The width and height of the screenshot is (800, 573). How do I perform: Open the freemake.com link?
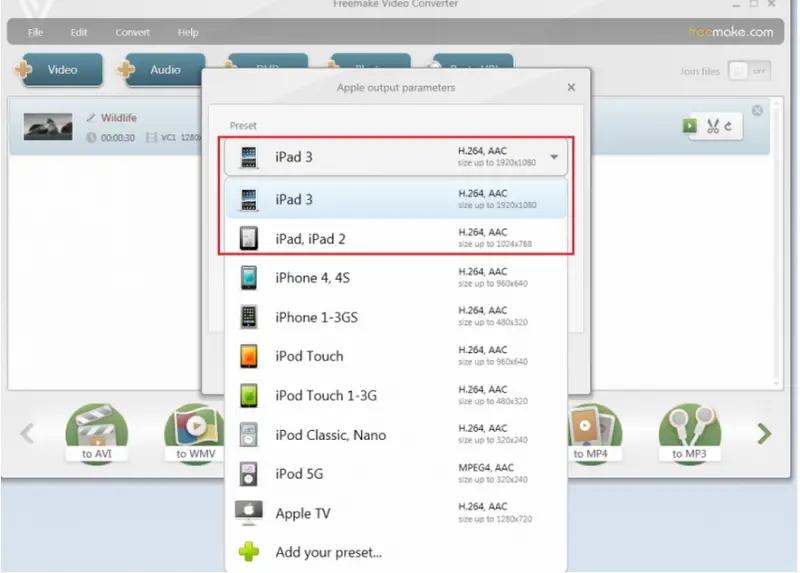[731, 32]
